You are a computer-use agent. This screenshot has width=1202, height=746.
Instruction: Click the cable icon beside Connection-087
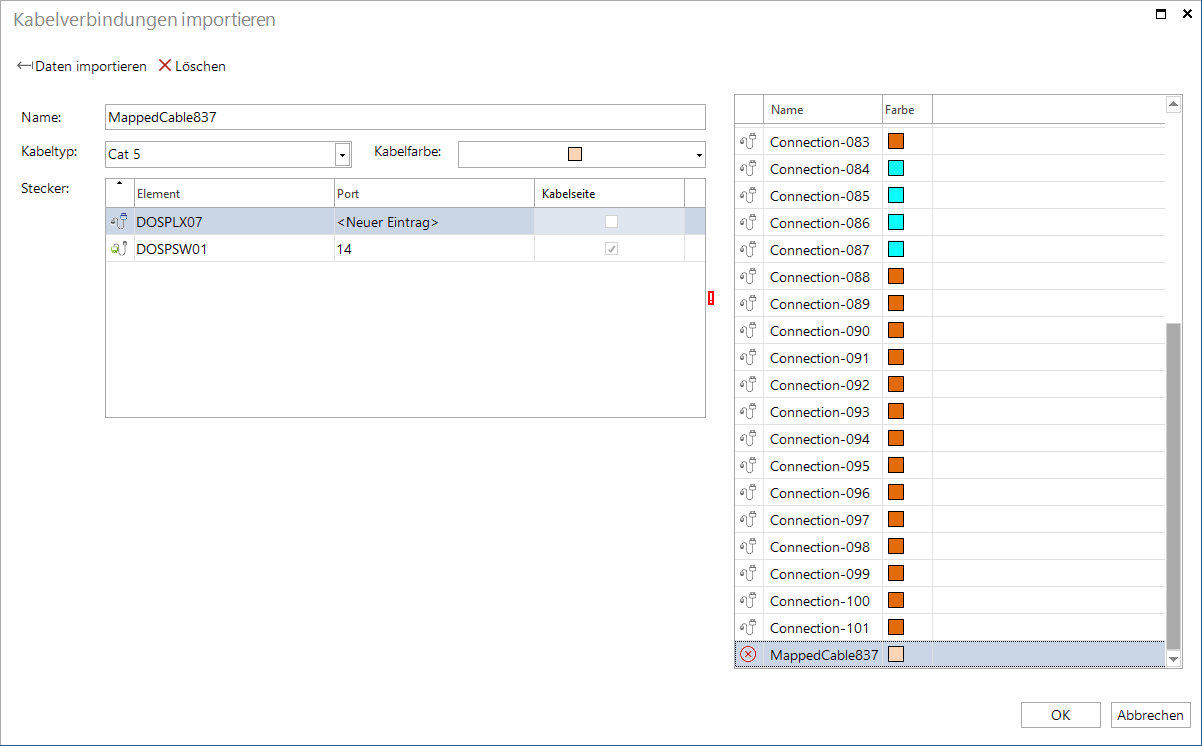click(748, 250)
